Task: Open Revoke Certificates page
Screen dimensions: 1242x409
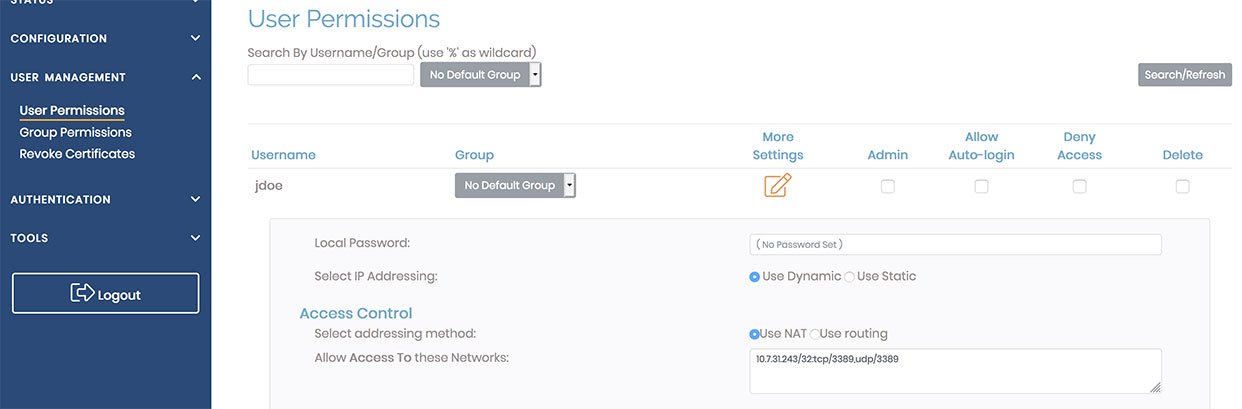Action: (77, 154)
